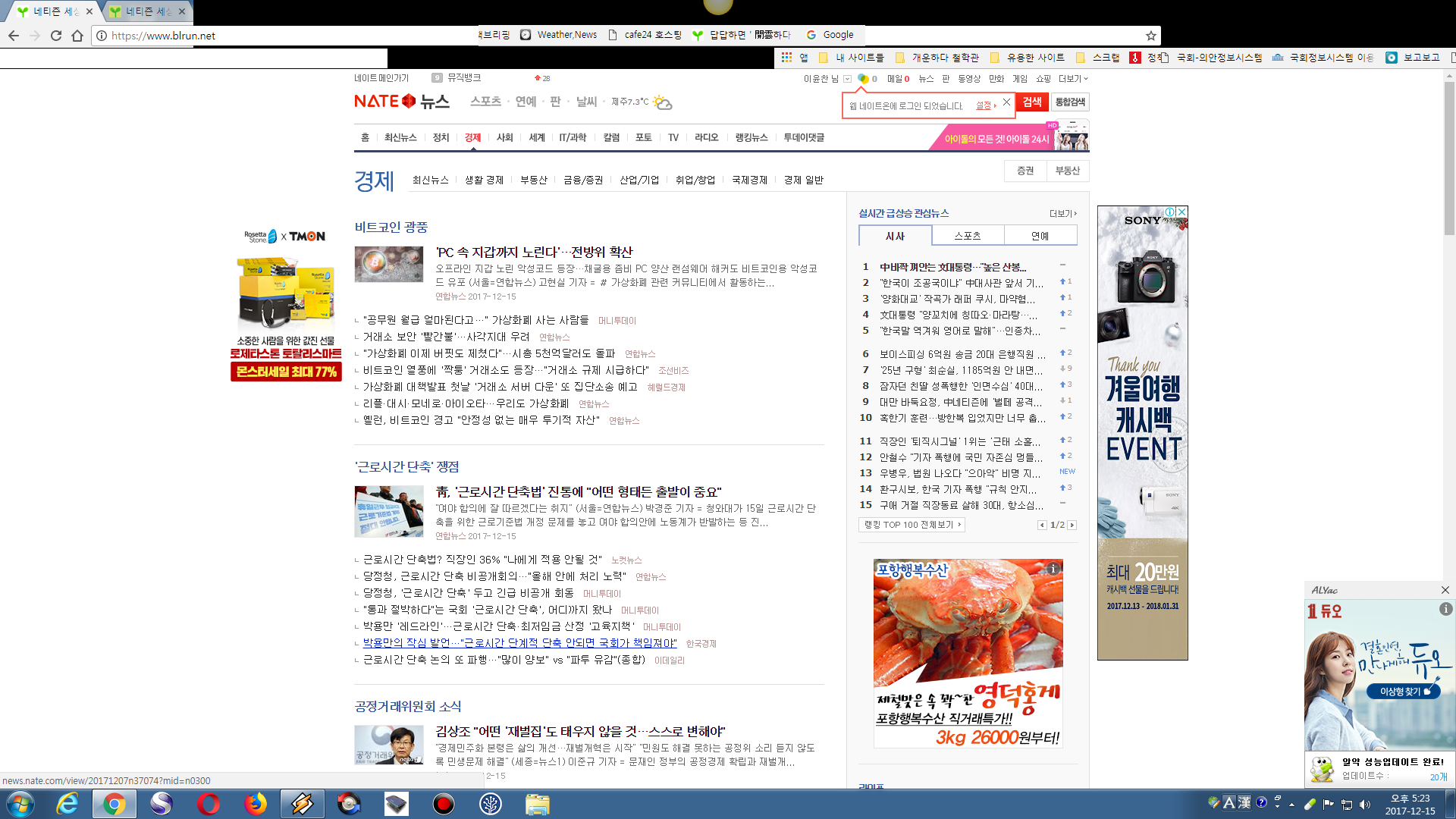Screen dimensions: 1456x819
Task: Click the 통합검색 button
Action: pyautogui.click(x=1070, y=102)
